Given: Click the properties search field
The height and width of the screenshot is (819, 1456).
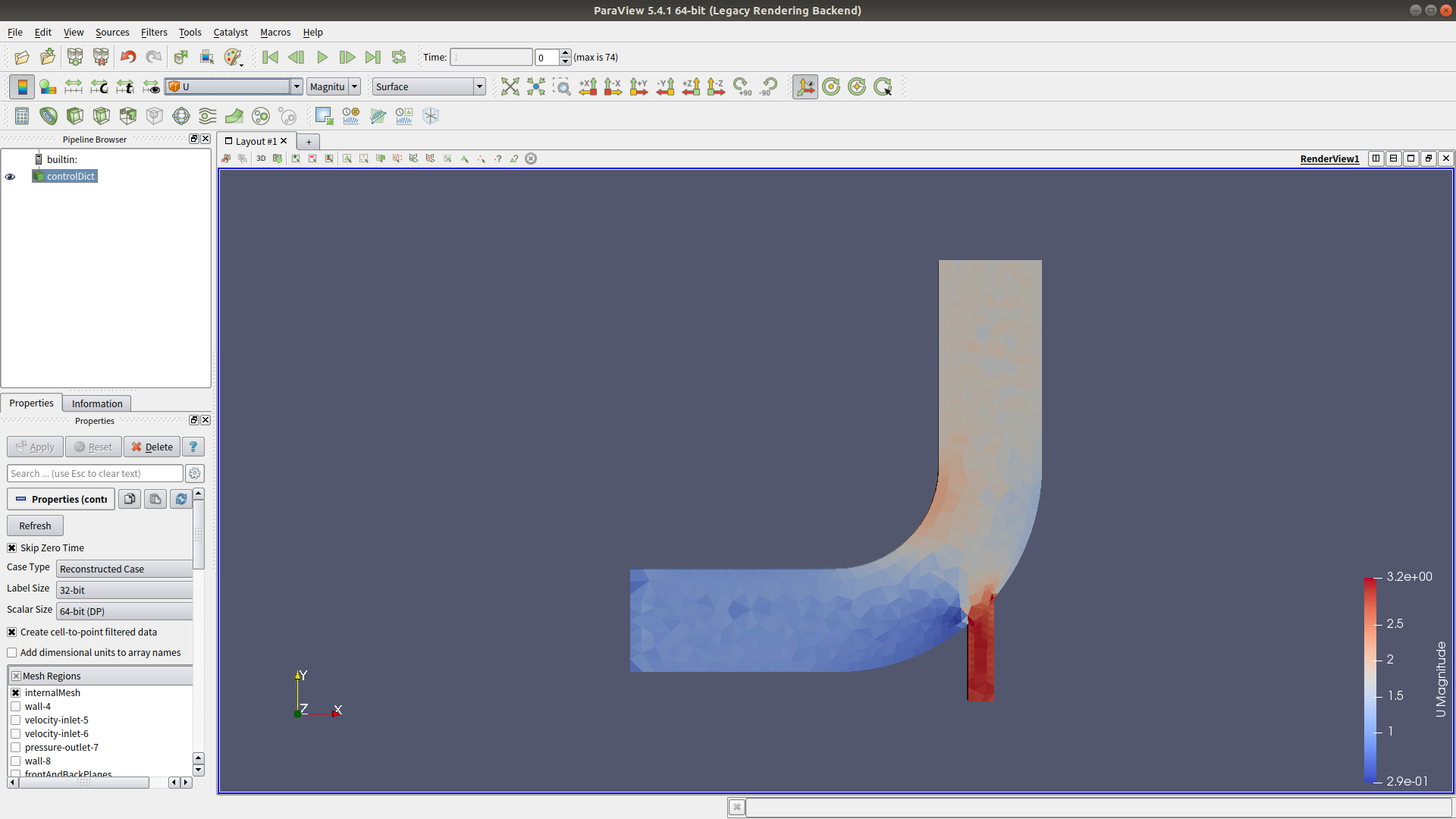Looking at the screenshot, I should click(95, 474).
